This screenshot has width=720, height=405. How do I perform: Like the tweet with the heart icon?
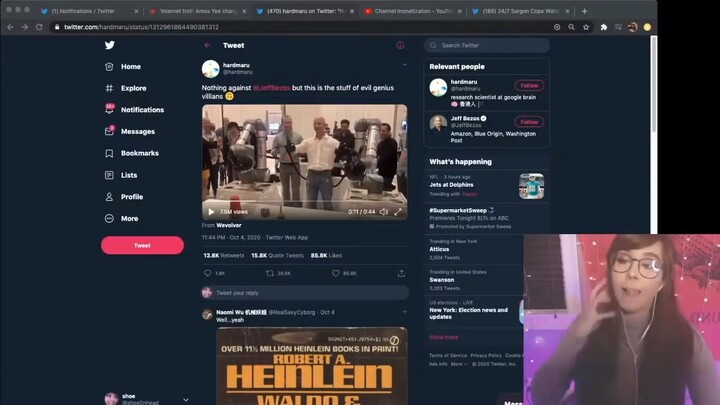336,273
